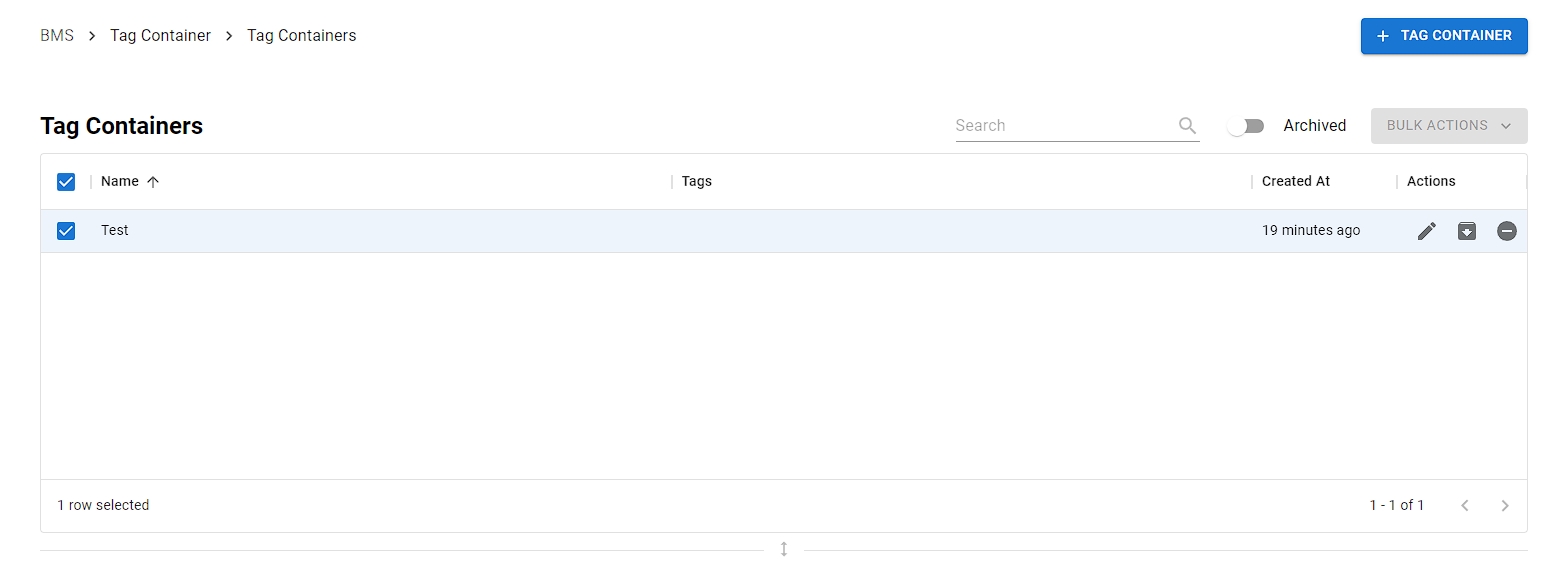This screenshot has height=576, width=1567.
Task: Click the search magnifier icon
Action: click(x=1187, y=125)
